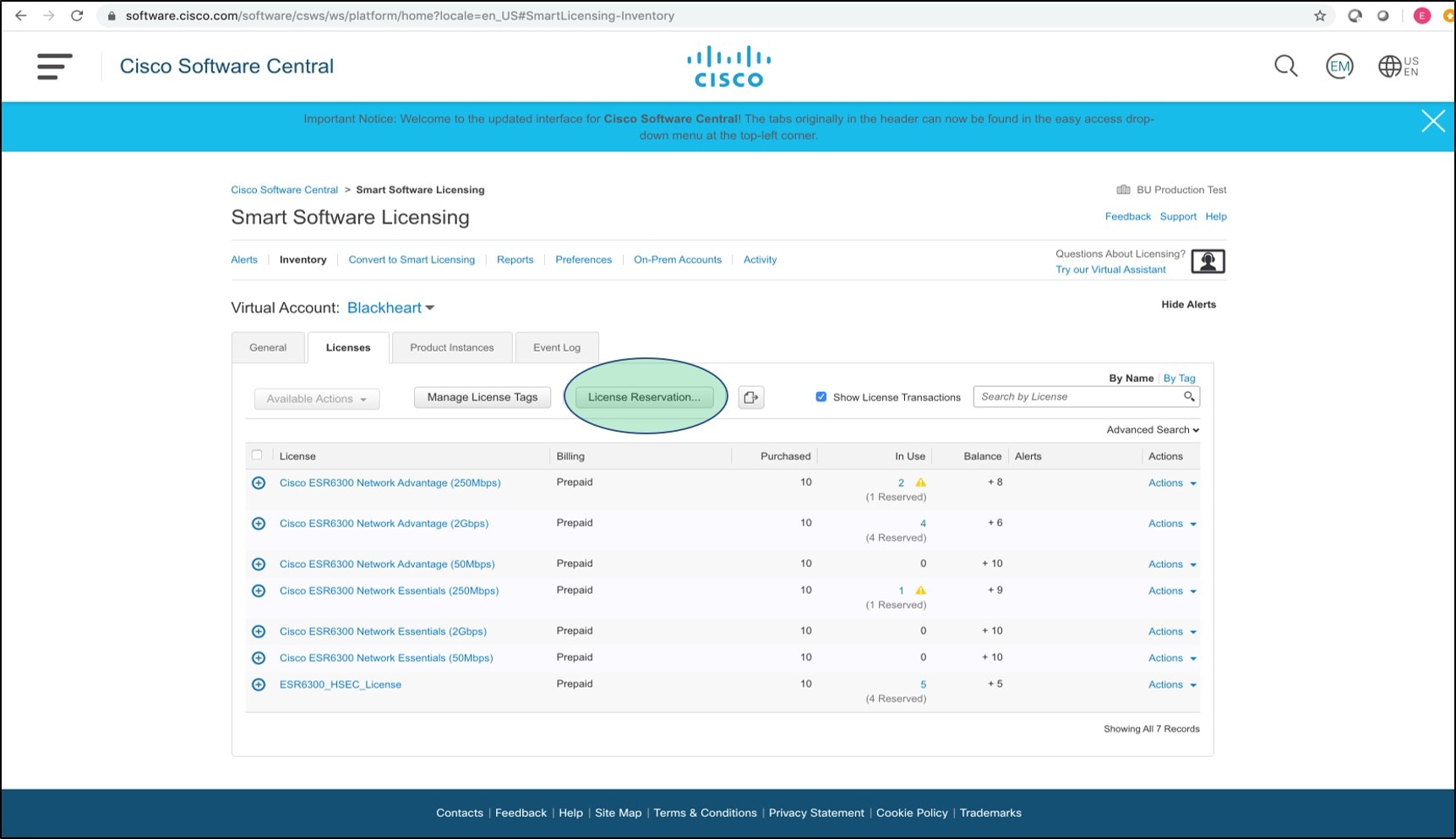This screenshot has height=839, width=1456.
Task: Open the Alerts navigation item
Action: 244,259
